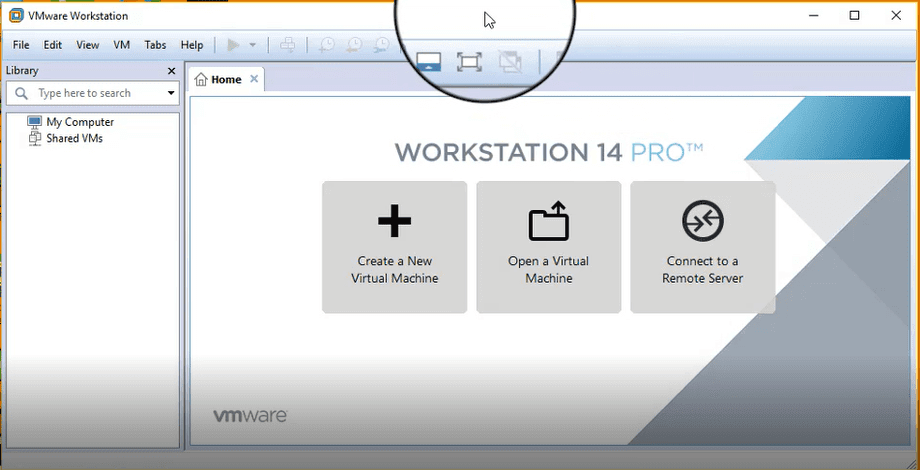Image resolution: width=920 pixels, height=470 pixels.
Task: Close the Home tab
Action: click(254, 79)
